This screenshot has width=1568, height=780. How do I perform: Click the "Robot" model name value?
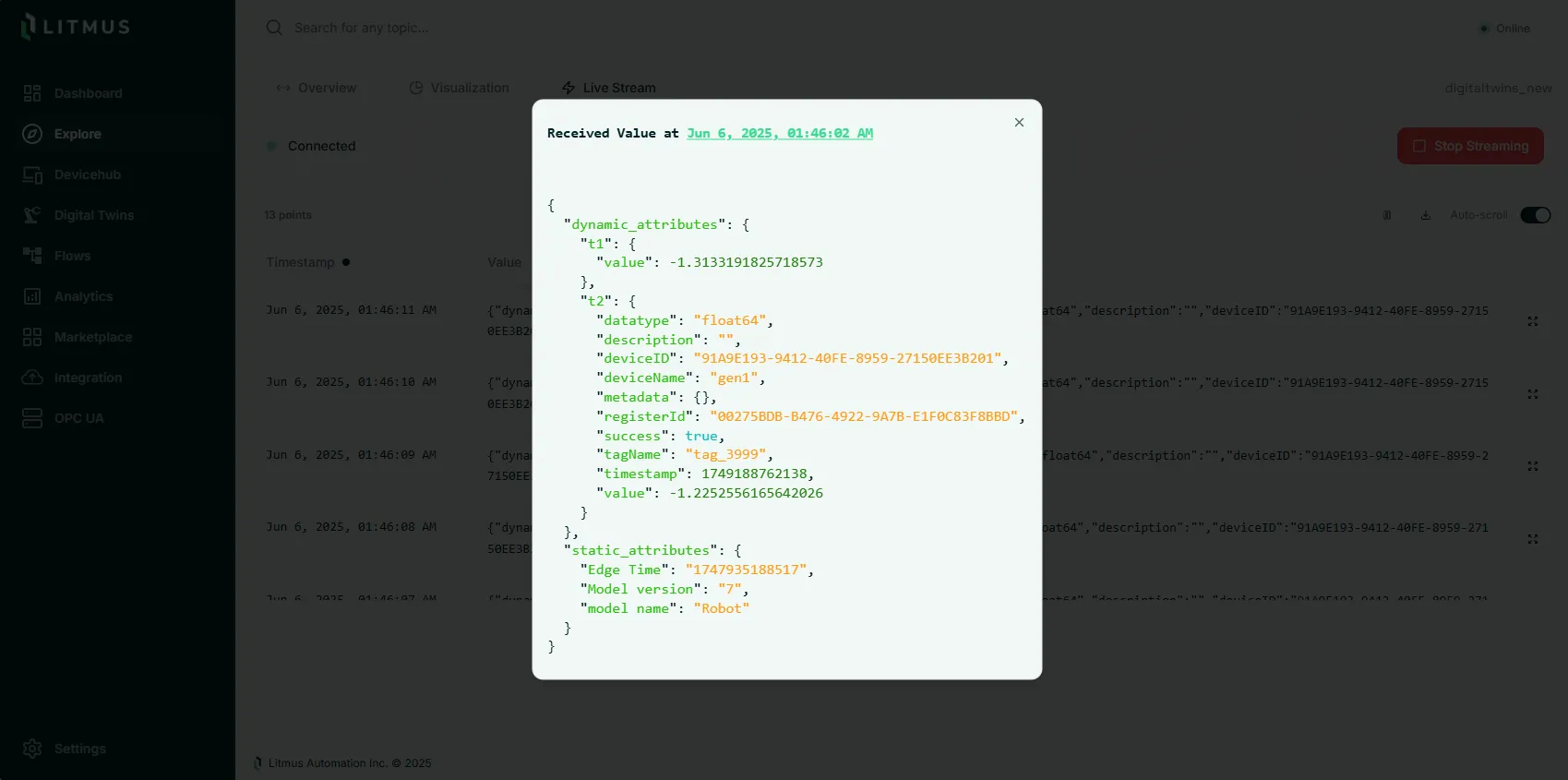[x=722, y=608]
